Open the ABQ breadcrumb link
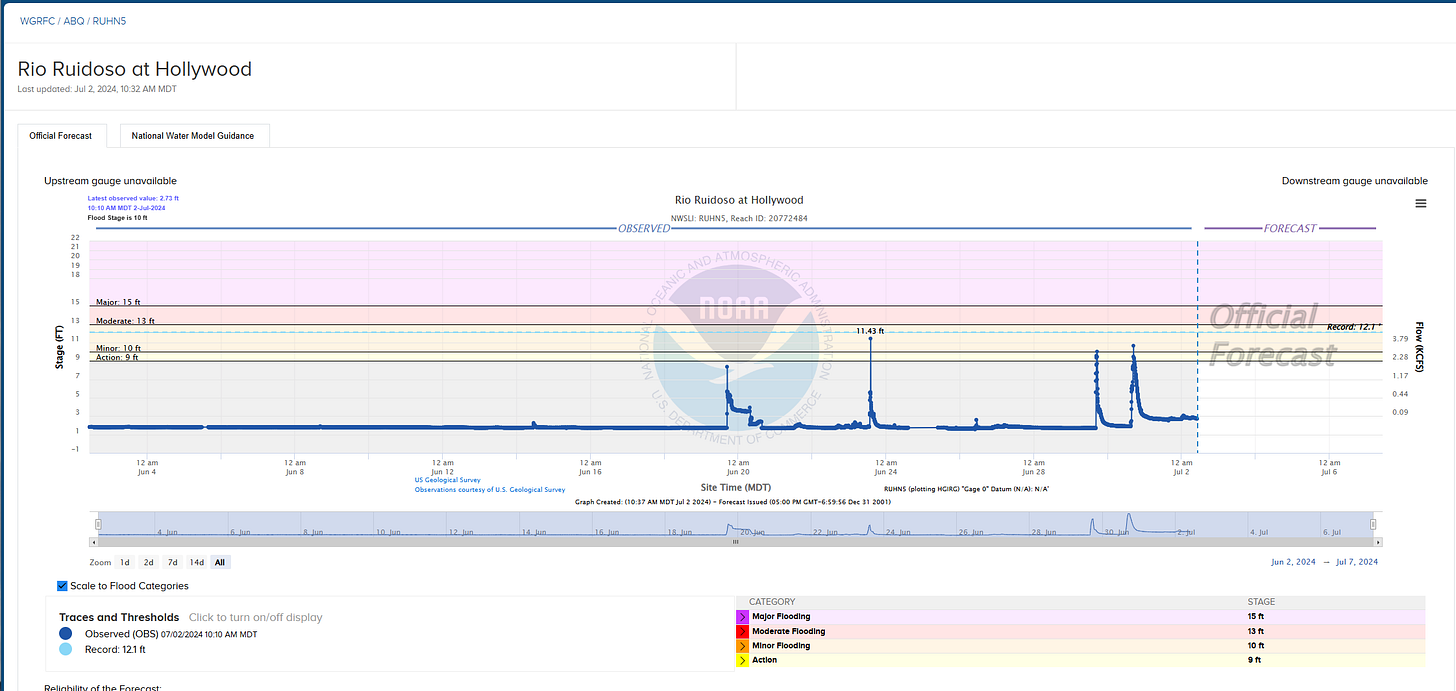This screenshot has height=691, width=1456. point(73,20)
